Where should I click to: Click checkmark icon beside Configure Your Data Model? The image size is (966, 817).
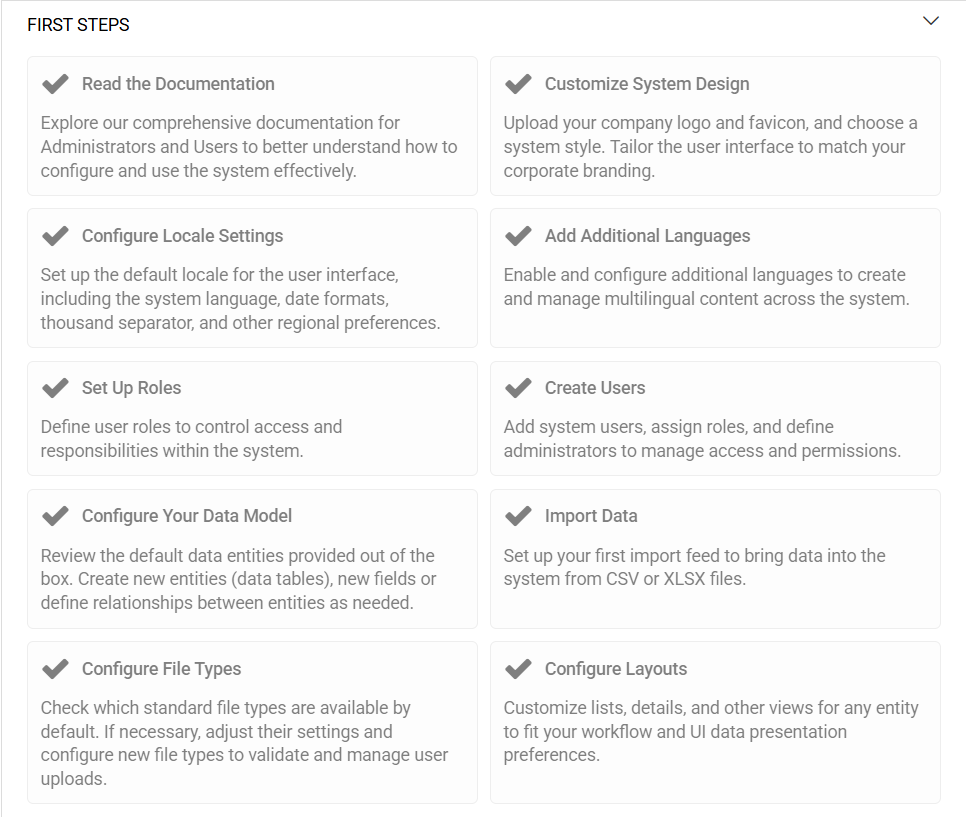(55, 516)
